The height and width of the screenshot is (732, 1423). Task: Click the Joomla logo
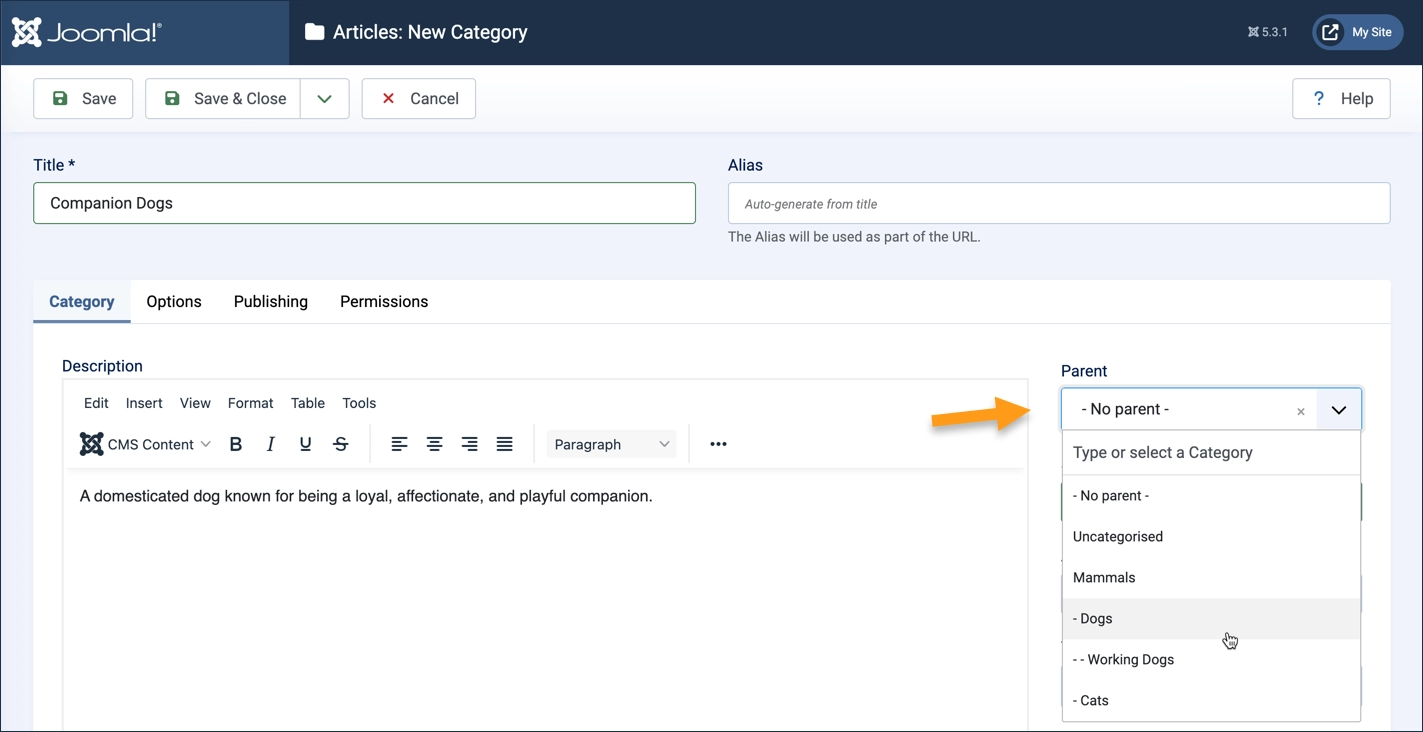pos(85,31)
